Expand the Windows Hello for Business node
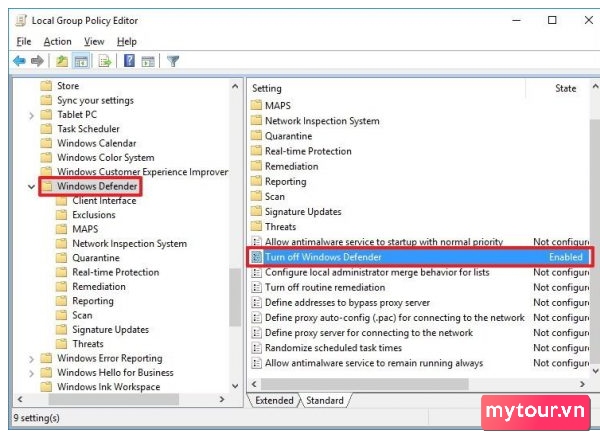 [31, 373]
